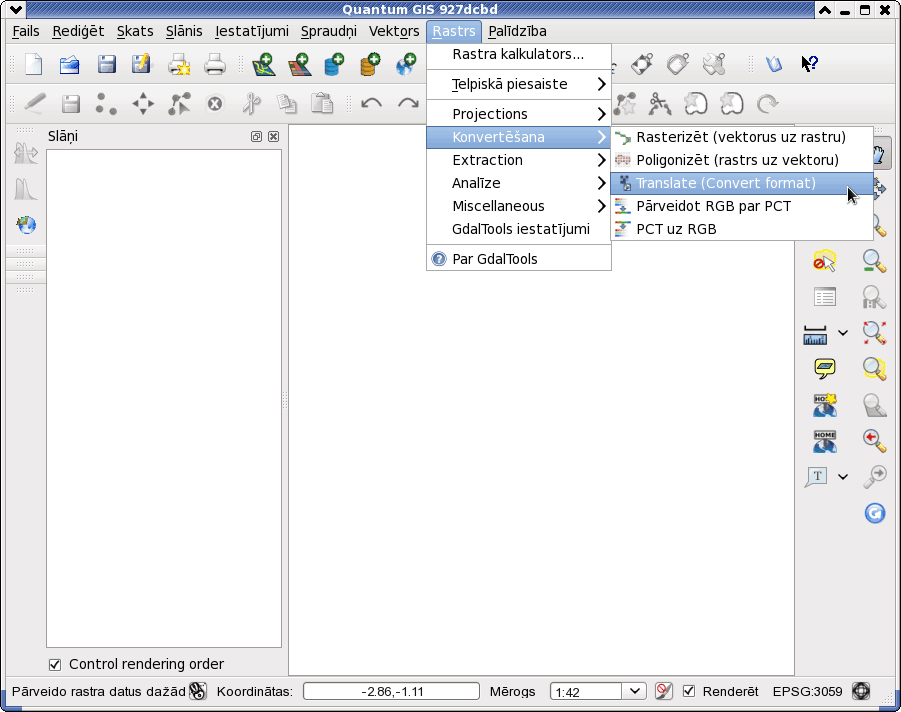Open Par GdalTools about entry
The width and height of the screenshot is (901, 712).
(x=518, y=259)
